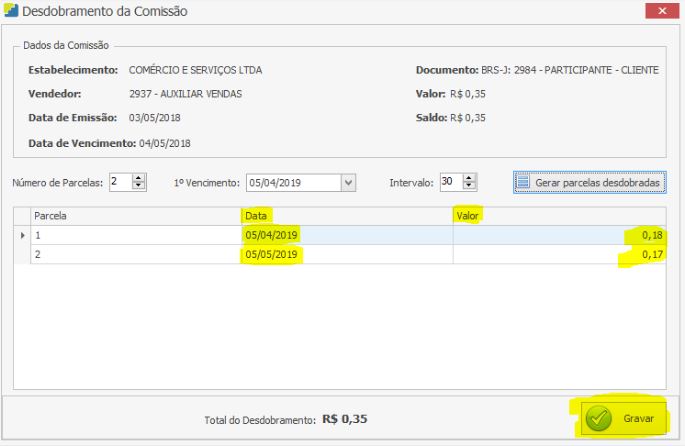Close the Desdobramento da Comissão dialog

661,11
